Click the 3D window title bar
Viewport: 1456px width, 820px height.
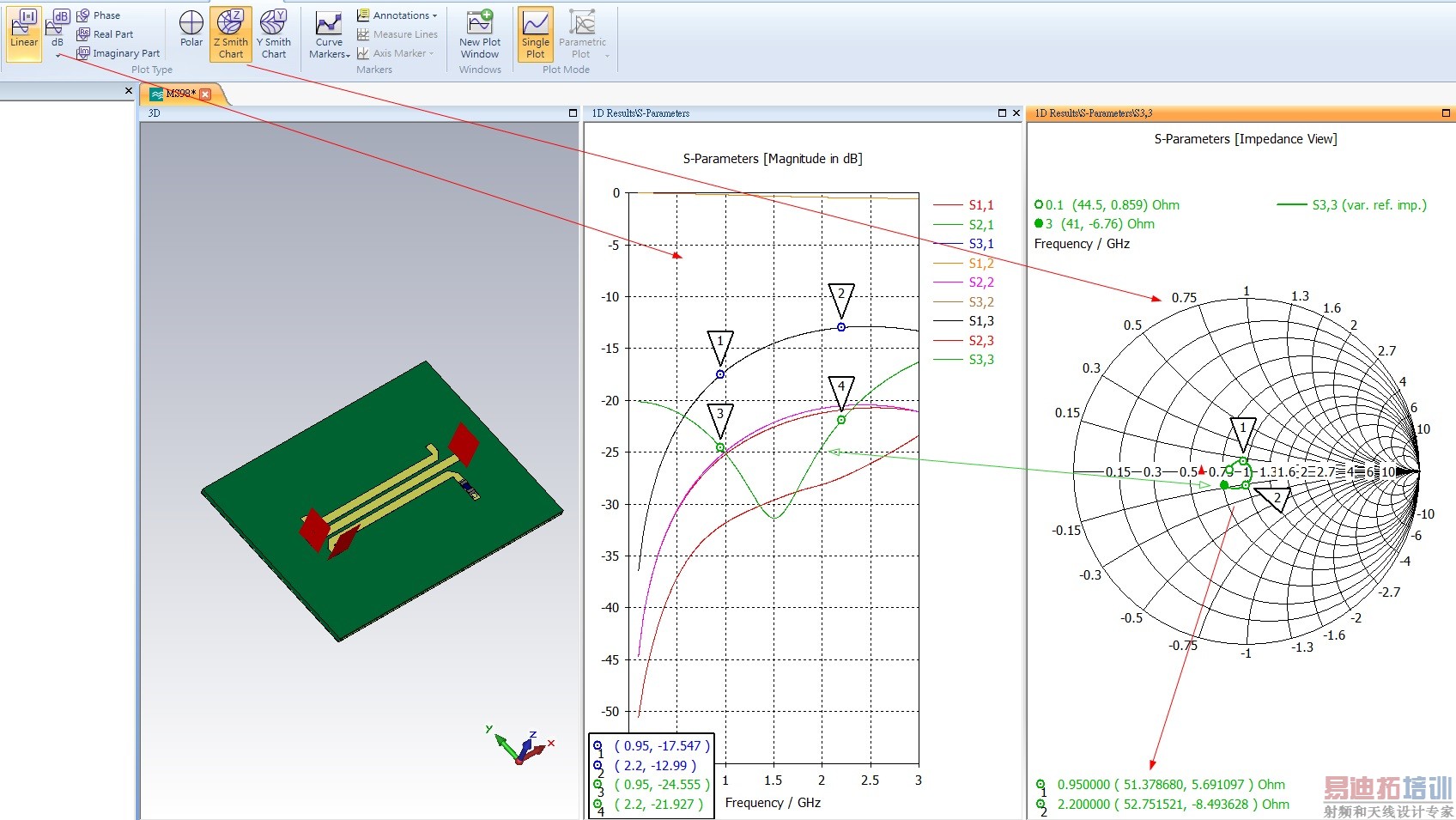[x=359, y=113]
